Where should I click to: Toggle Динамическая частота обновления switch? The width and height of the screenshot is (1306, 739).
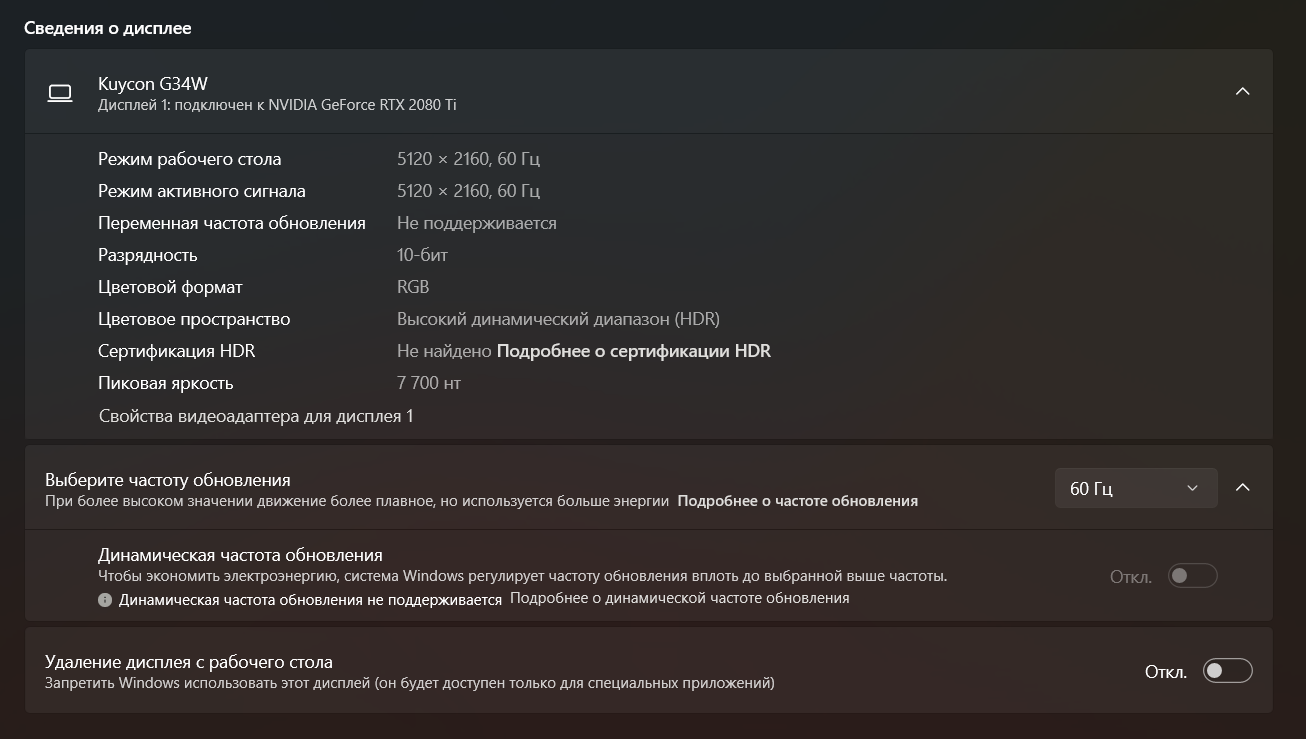1192,576
